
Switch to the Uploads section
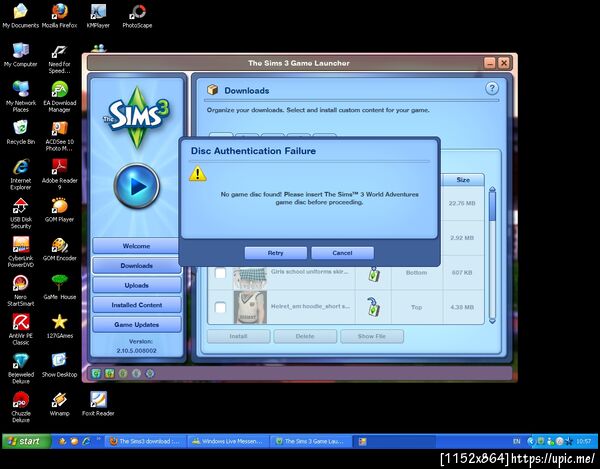[137, 285]
